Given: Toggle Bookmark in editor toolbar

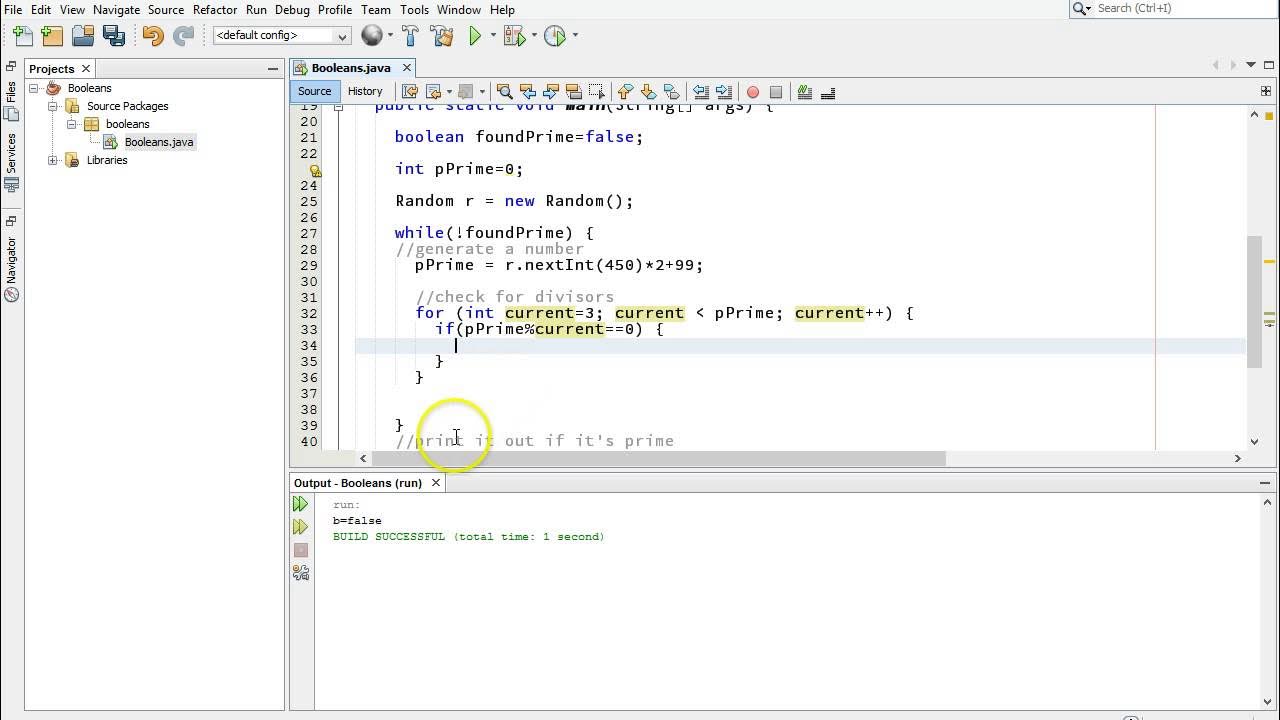Looking at the screenshot, I should tap(671, 92).
